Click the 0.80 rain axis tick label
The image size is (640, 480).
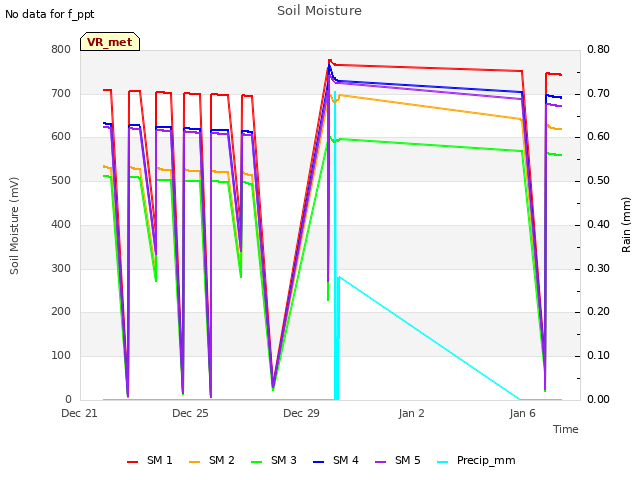(598, 49)
